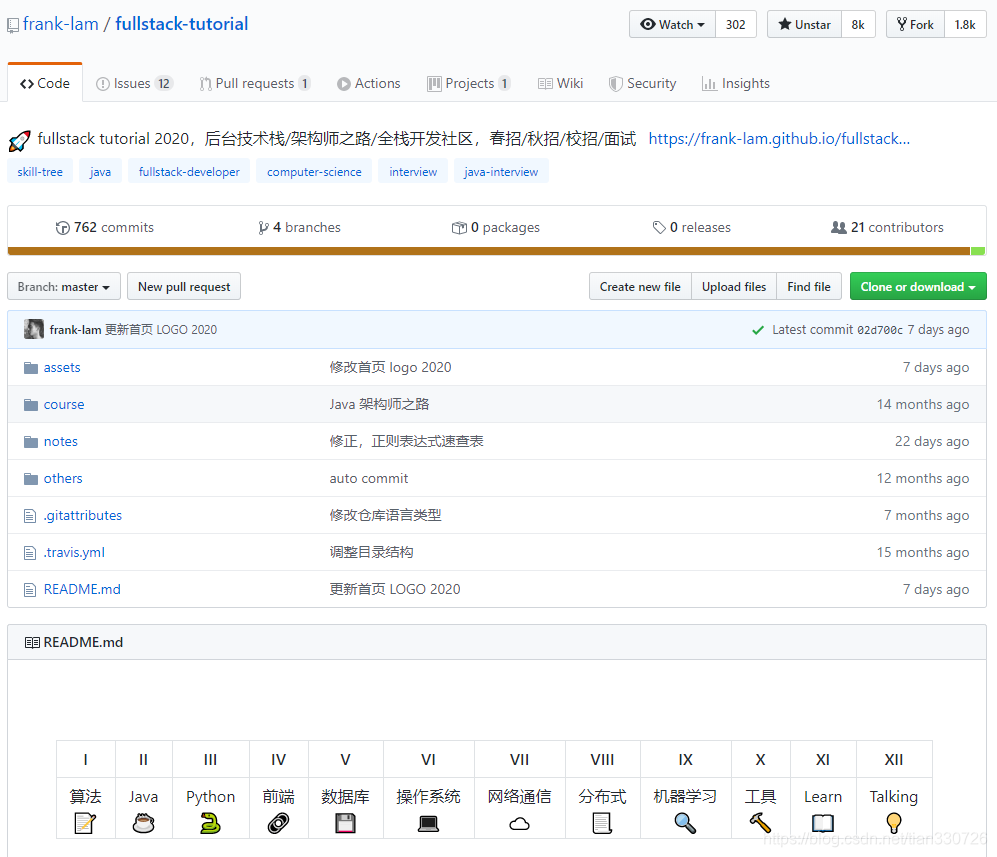The height and width of the screenshot is (857, 997).
Task: Expand the Clone or download menu
Action: click(918, 287)
